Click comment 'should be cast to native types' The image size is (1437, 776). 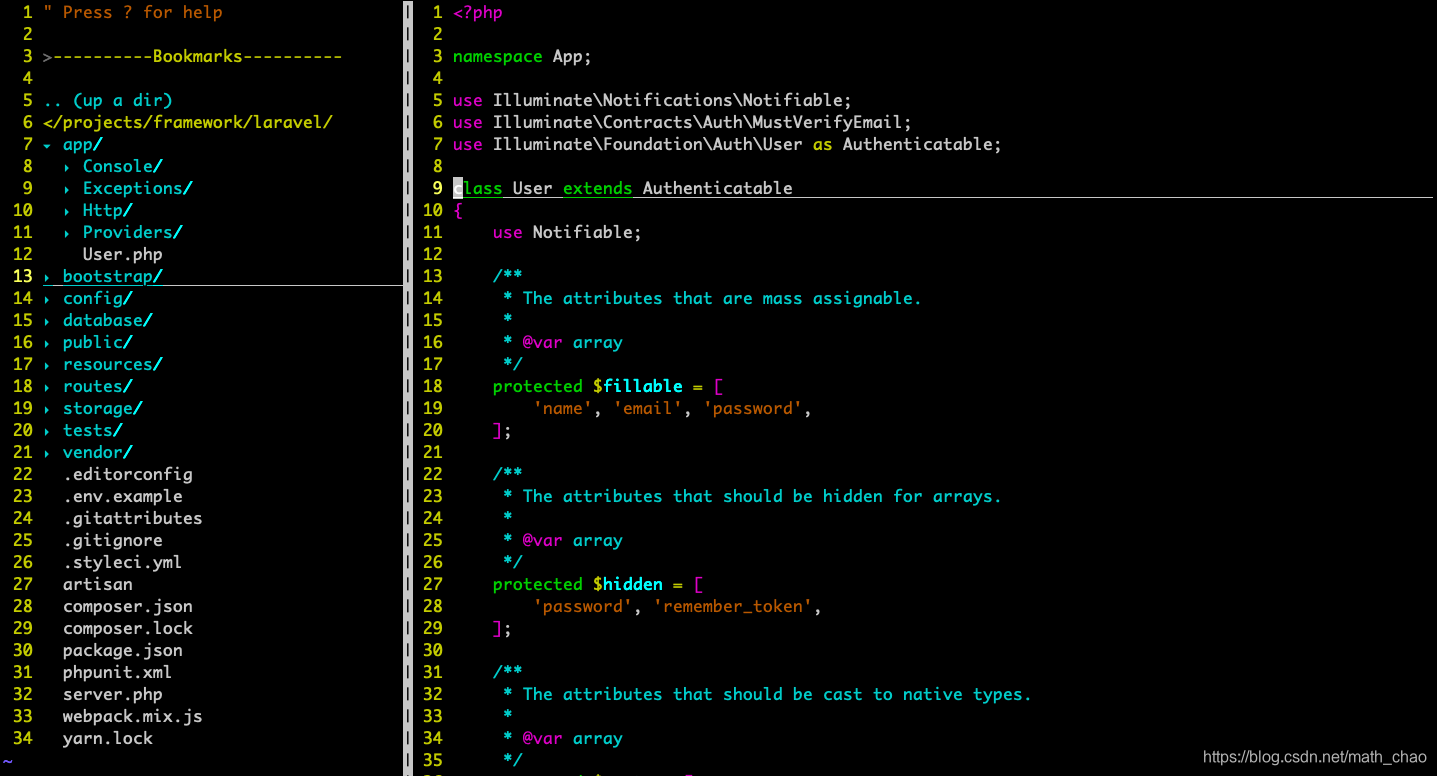pyautogui.click(x=767, y=695)
